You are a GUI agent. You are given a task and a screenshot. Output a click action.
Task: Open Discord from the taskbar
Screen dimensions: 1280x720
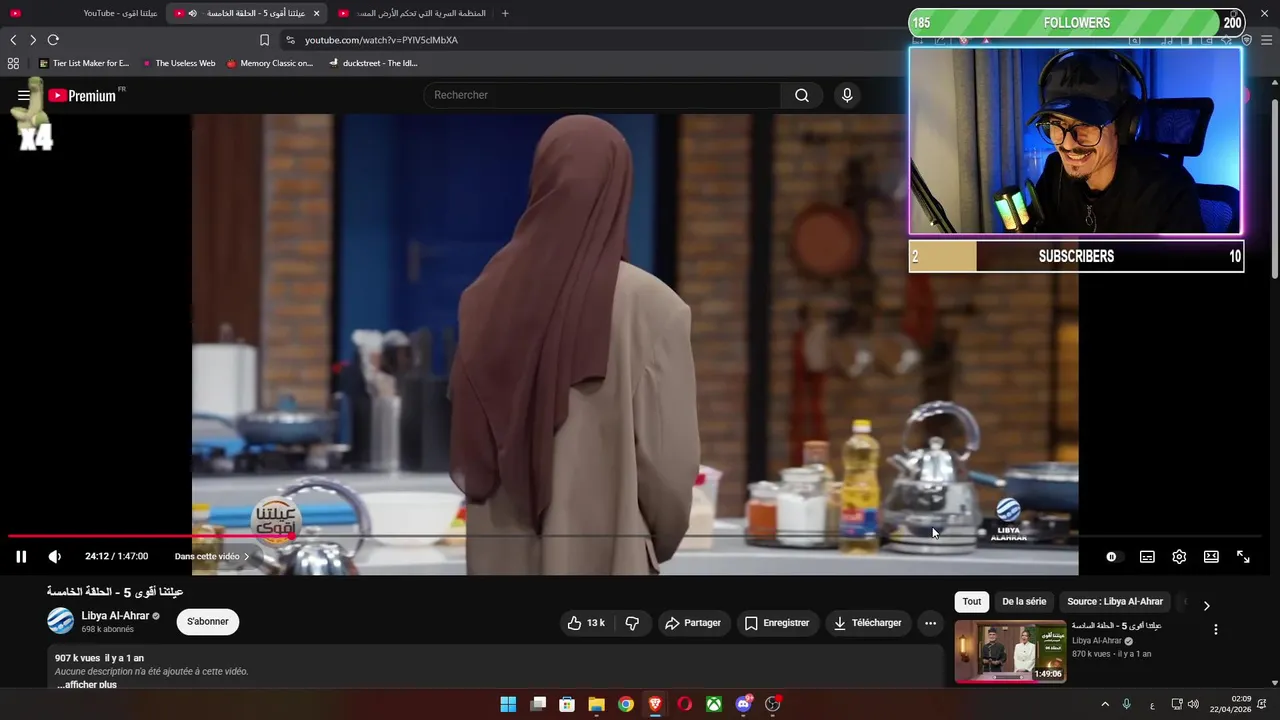tap(743, 704)
